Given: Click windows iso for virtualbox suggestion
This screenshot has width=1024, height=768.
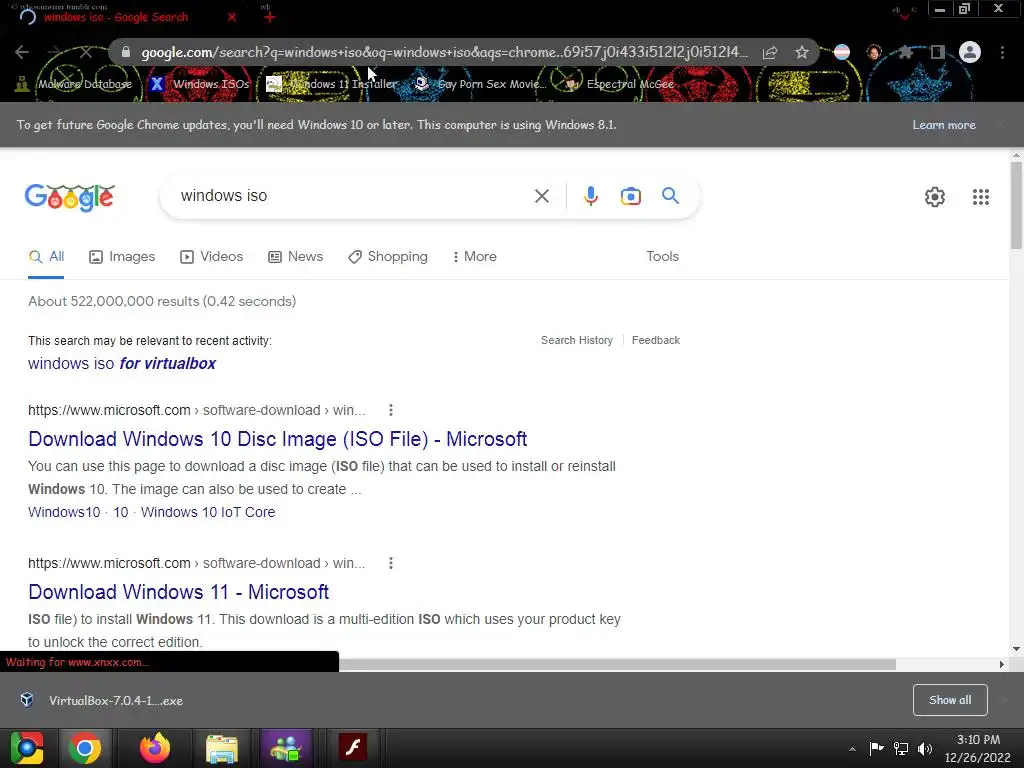Looking at the screenshot, I should pos(121,364).
